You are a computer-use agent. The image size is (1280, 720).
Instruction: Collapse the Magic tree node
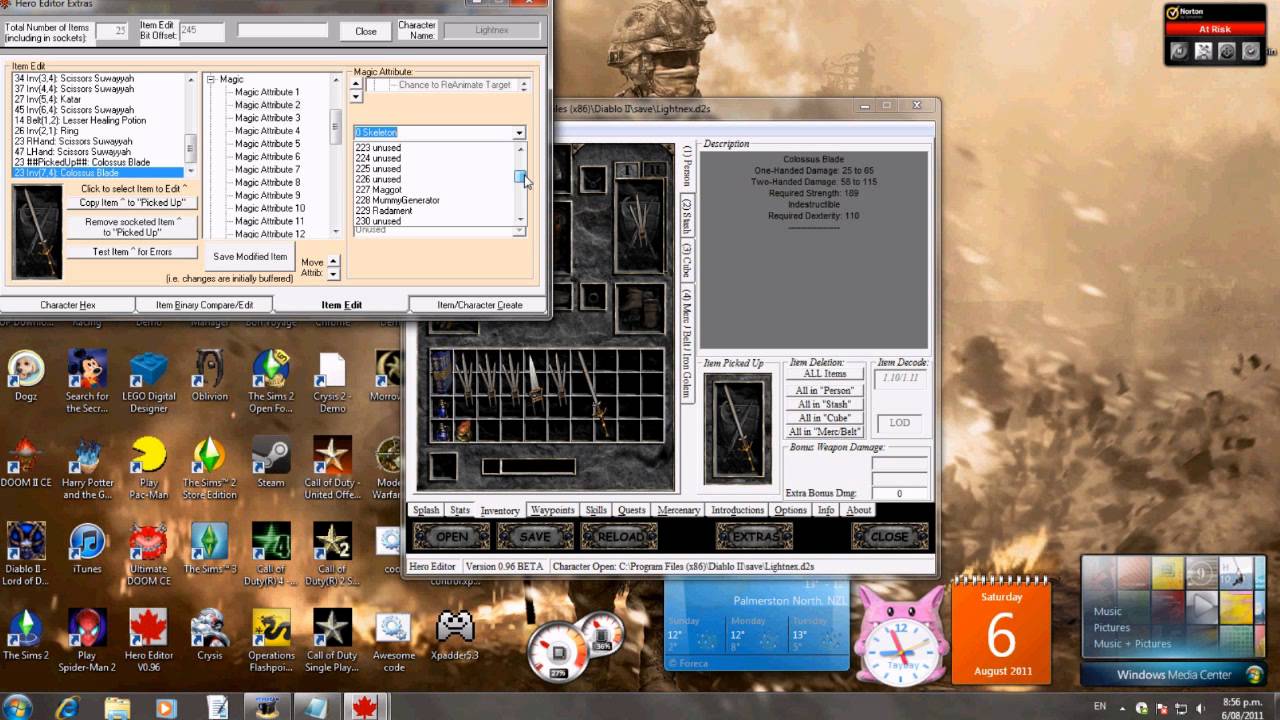(211, 79)
